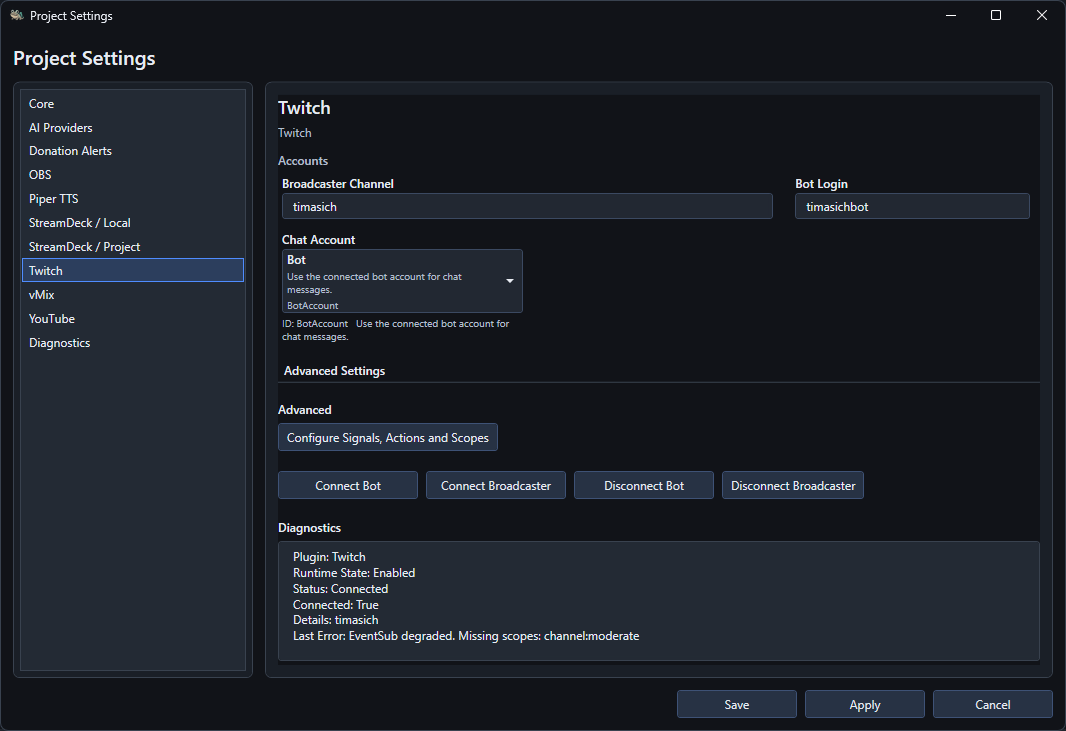Click the Connect Broadcaster button

(496, 486)
